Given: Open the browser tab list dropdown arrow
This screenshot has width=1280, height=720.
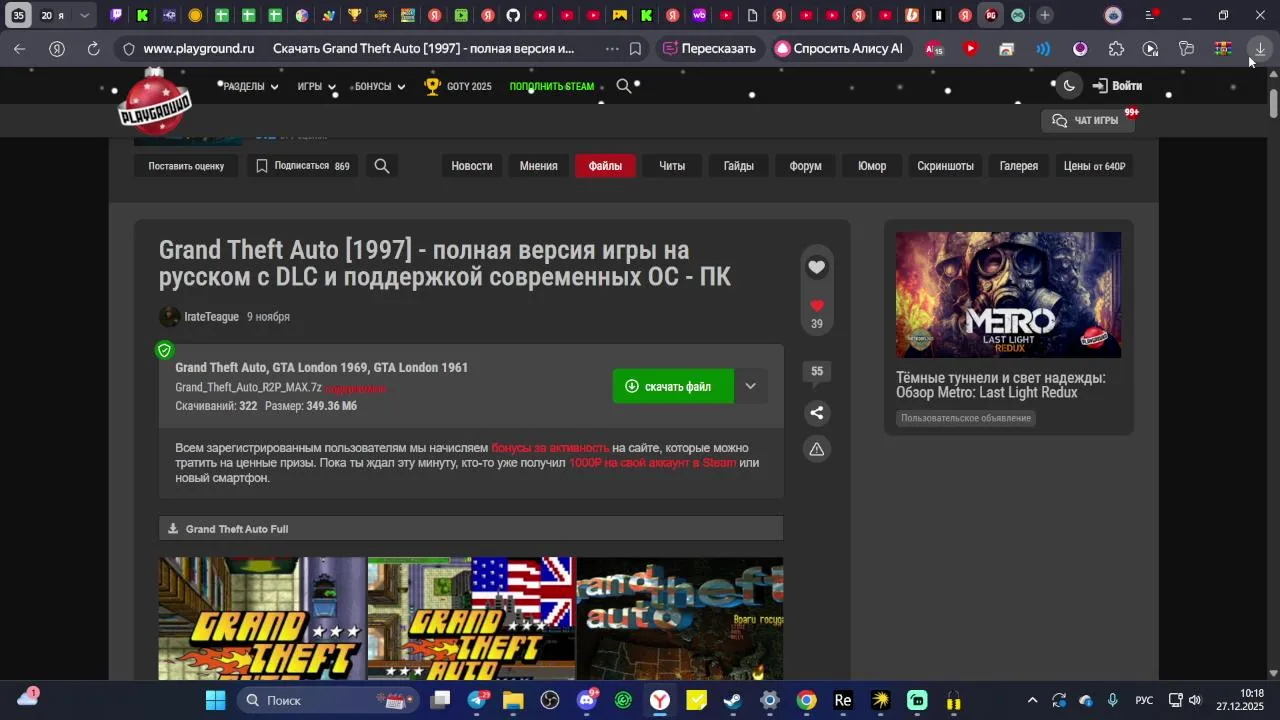Looking at the screenshot, I should pyautogui.click(x=84, y=15).
